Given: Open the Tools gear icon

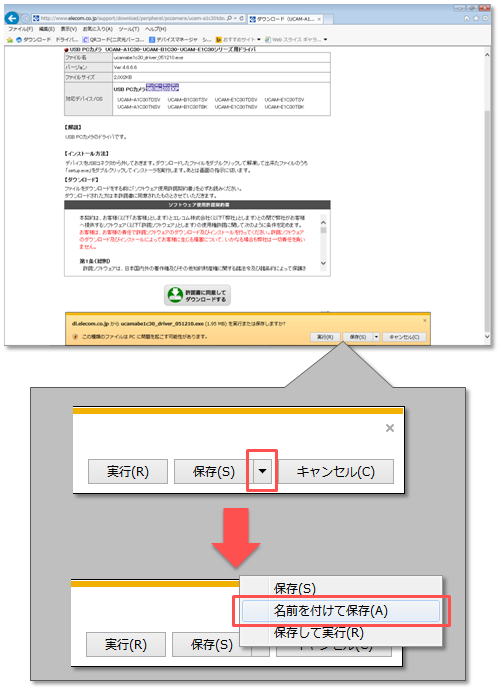Looking at the screenshot, I should pyautogui.click(x=486, y=19).
